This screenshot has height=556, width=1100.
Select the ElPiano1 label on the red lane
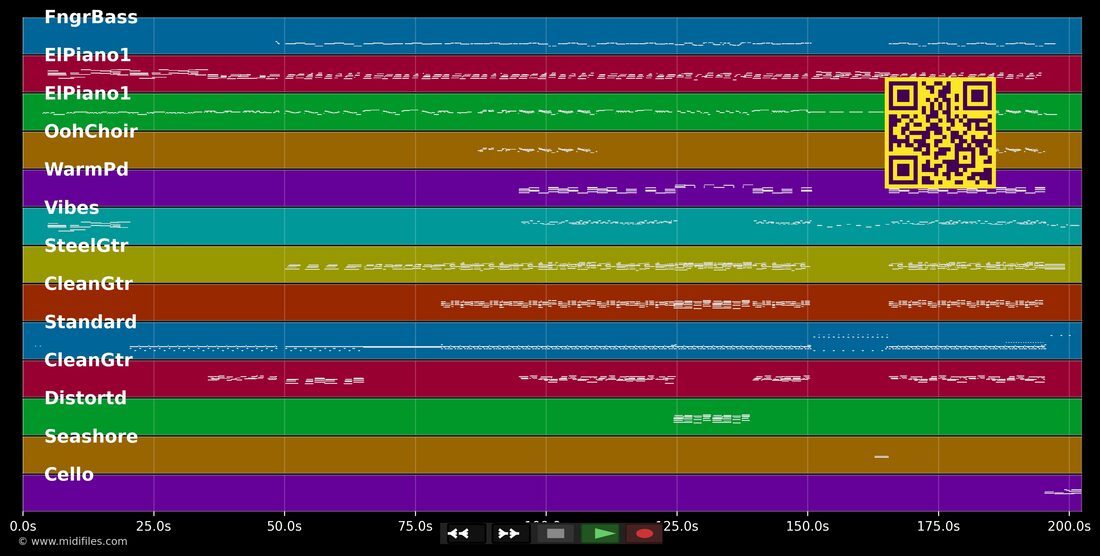[x=87, y=55]
